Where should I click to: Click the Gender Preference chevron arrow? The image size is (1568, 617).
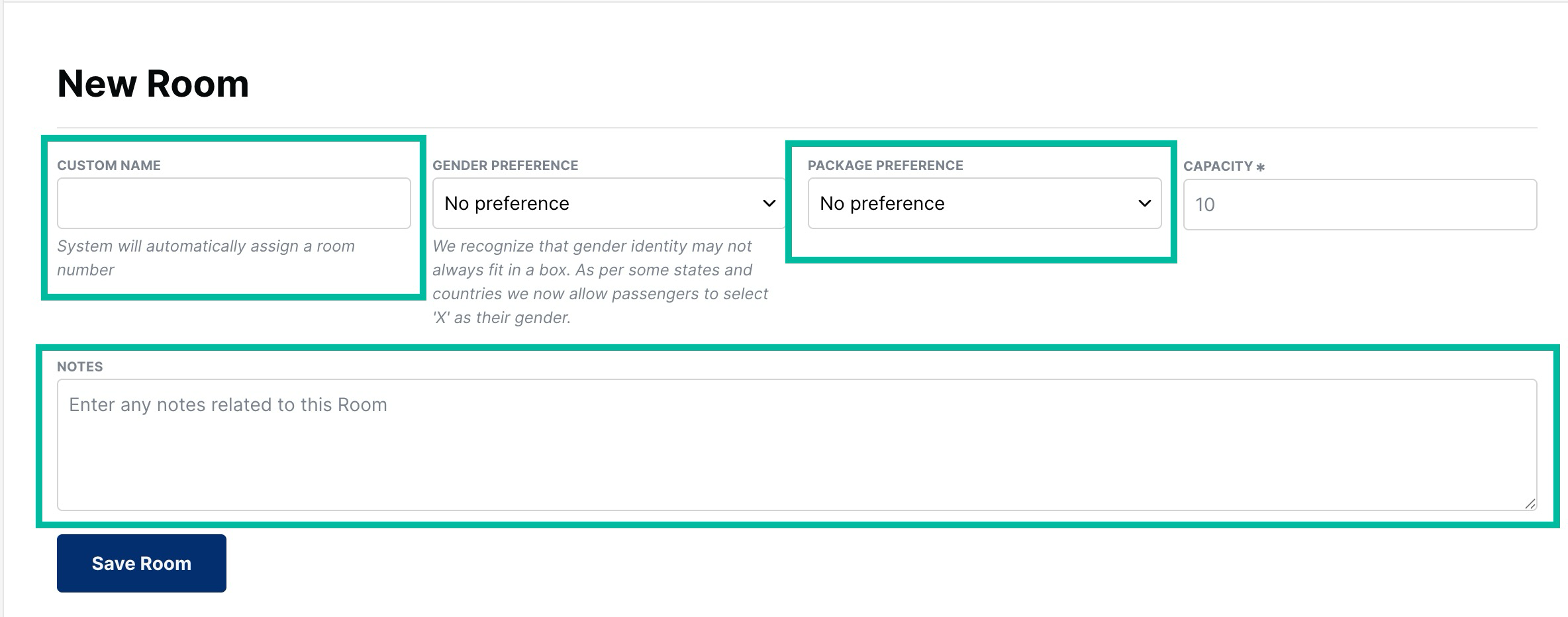(x=769, y=203)
